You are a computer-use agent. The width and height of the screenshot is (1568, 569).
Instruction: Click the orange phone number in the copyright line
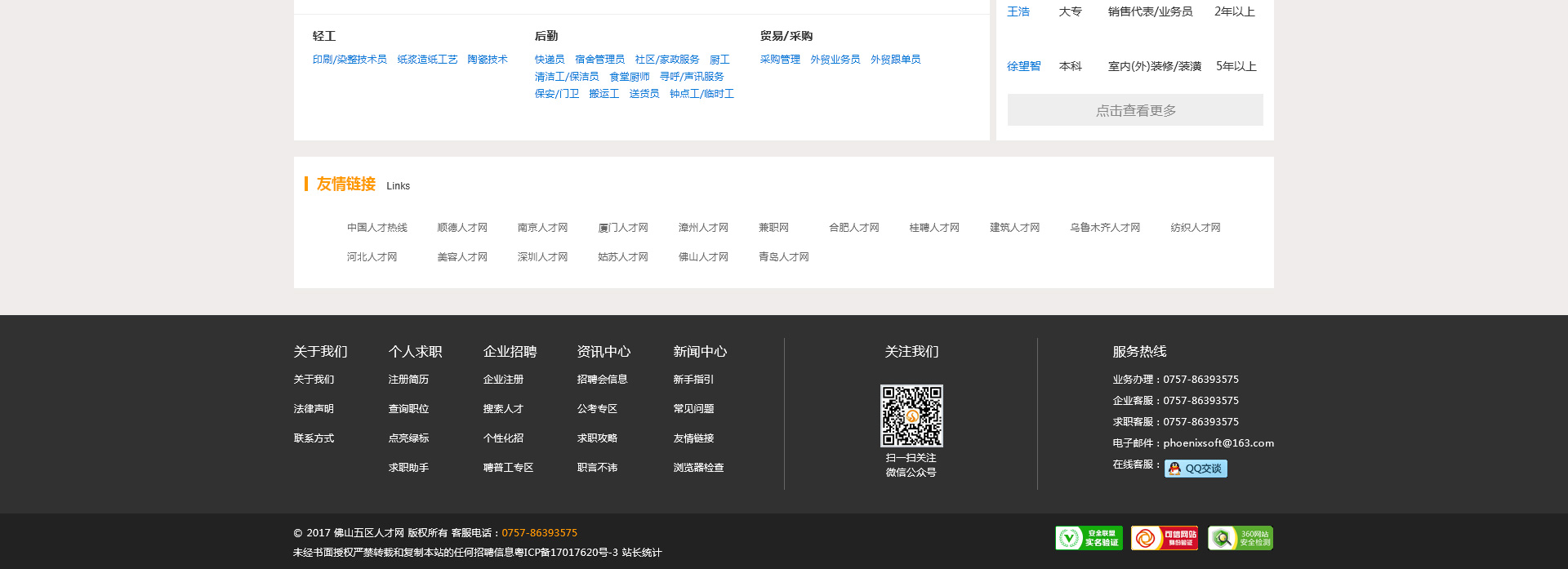pyautogui.click(x=539, y=533)
